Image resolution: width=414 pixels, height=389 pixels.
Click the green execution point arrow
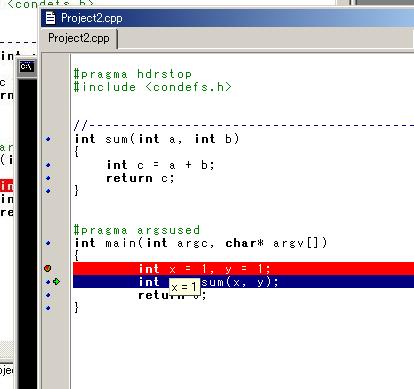tap(56, 282)
